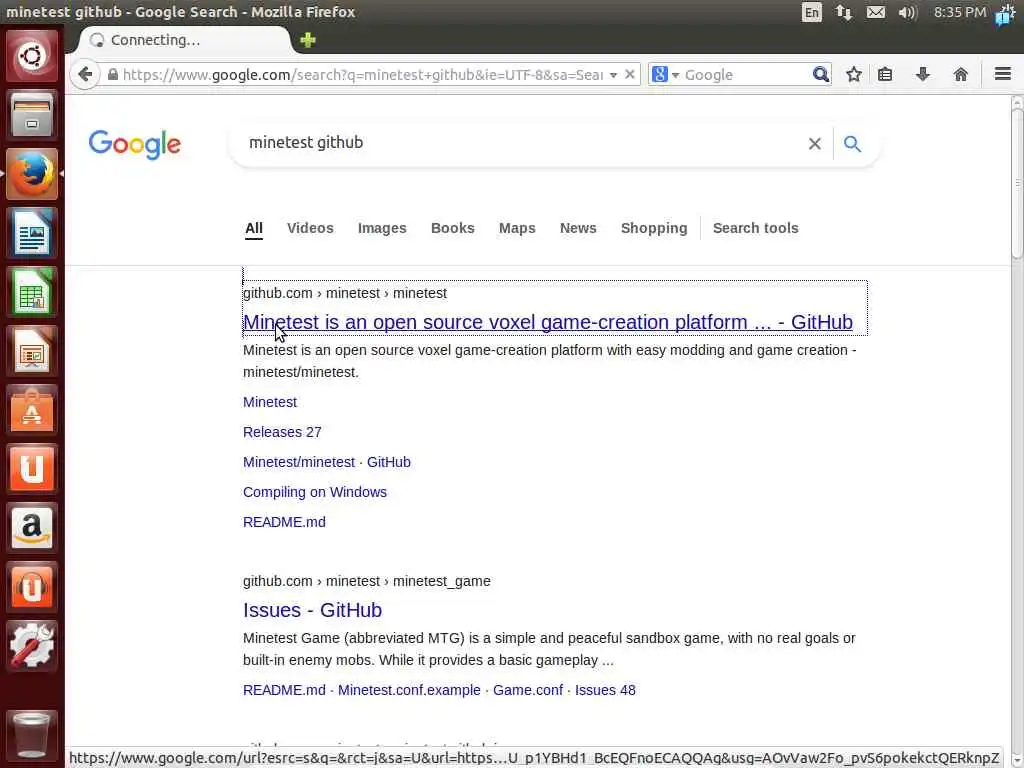
Task: Open the Downloads arrow icon
Action: point(923,74)
